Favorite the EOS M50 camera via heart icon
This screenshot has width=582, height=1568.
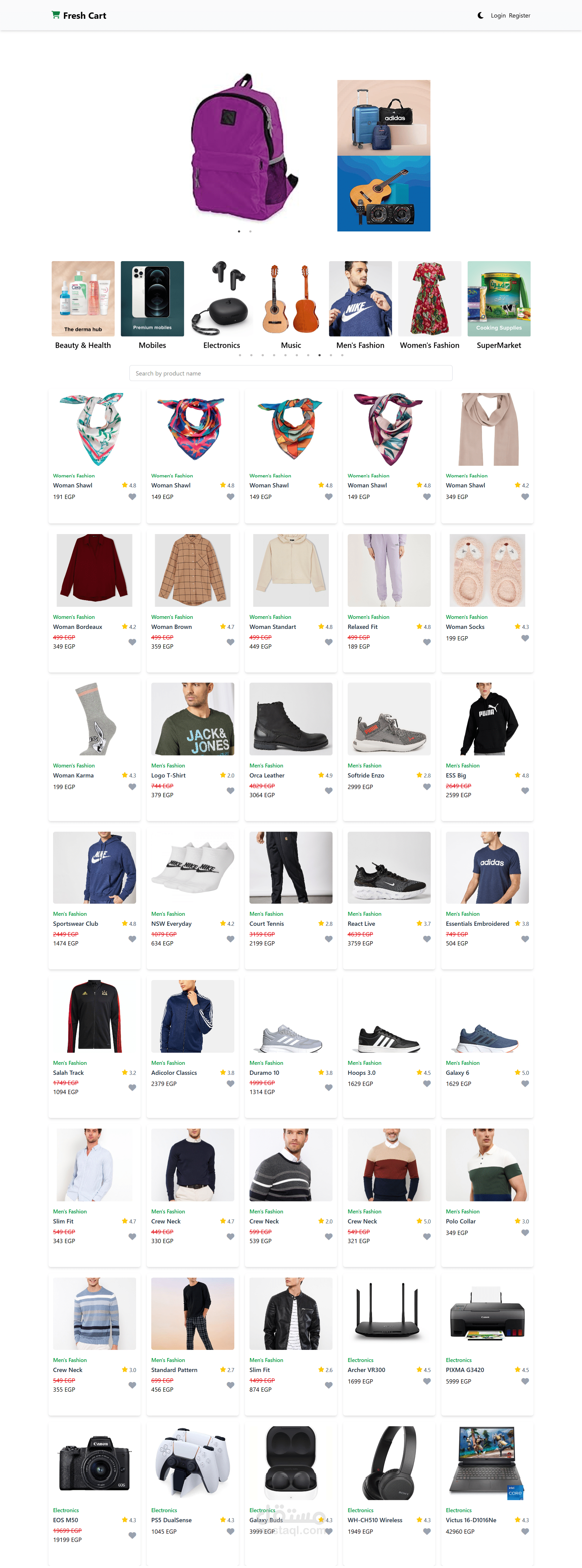132,1535
